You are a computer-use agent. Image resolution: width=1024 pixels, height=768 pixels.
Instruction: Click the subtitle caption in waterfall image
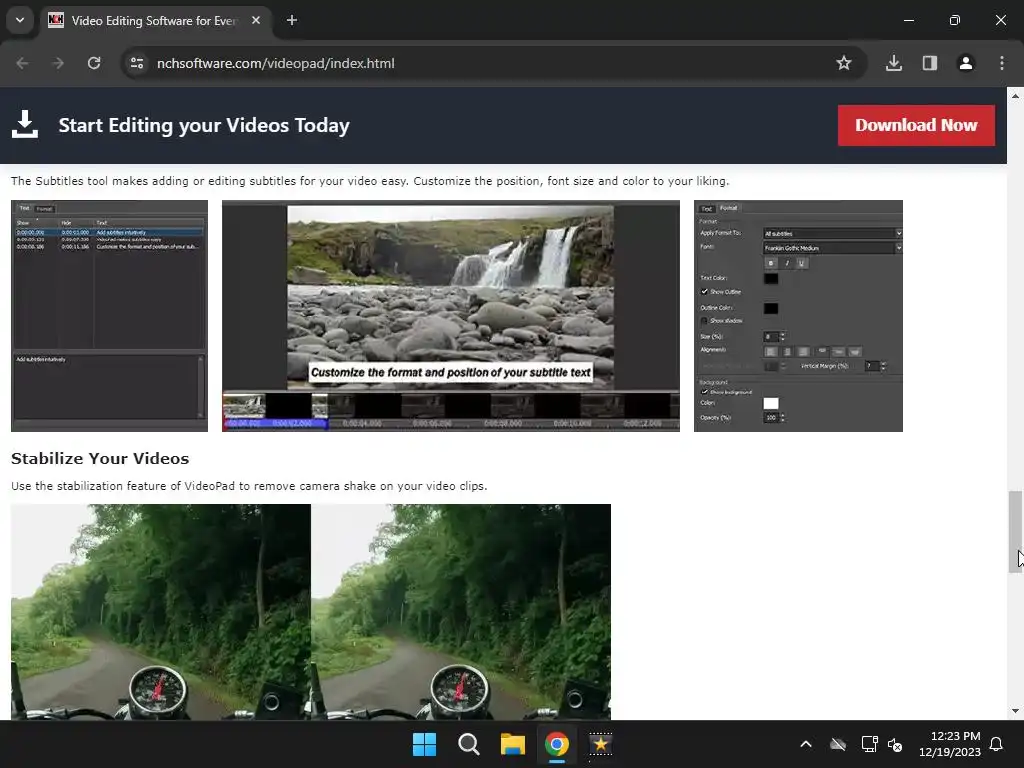[x=451, y=372]
